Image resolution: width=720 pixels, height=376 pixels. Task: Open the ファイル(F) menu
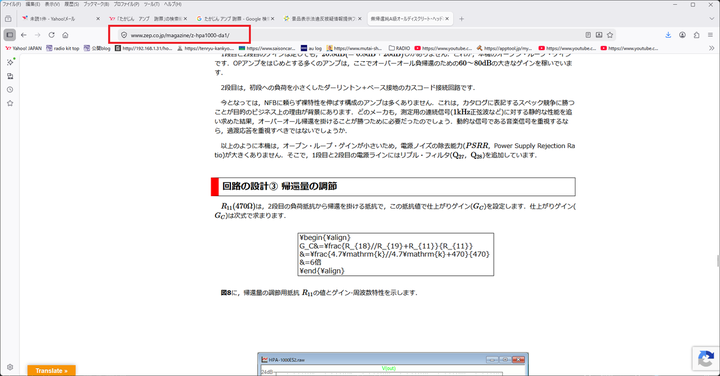pyautogui.click(x=11, y=4)
